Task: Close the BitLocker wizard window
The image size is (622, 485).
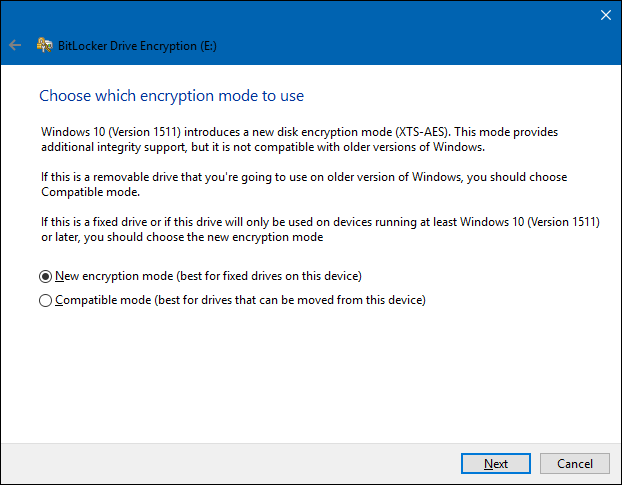Action: pos(604,15)
